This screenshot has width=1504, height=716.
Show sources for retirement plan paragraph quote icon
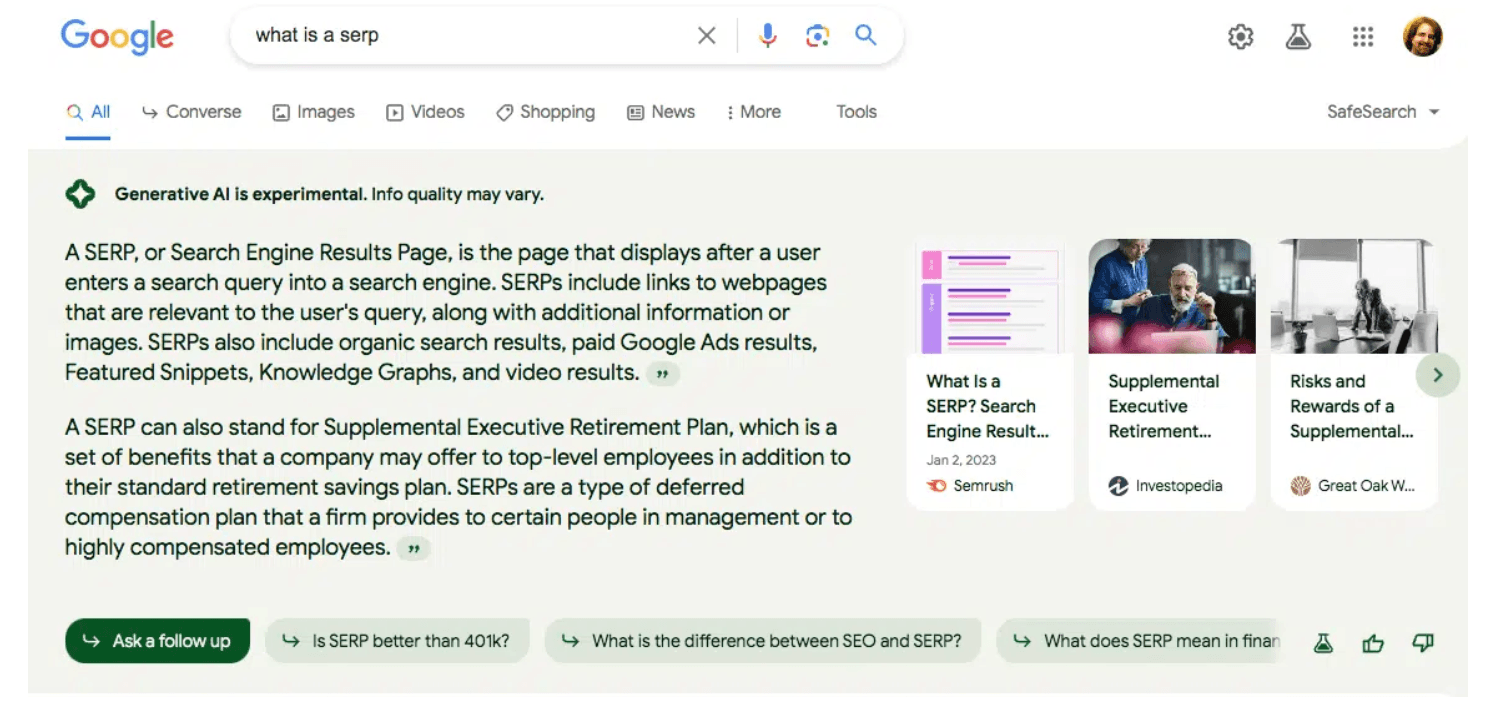tap(413, 548)
